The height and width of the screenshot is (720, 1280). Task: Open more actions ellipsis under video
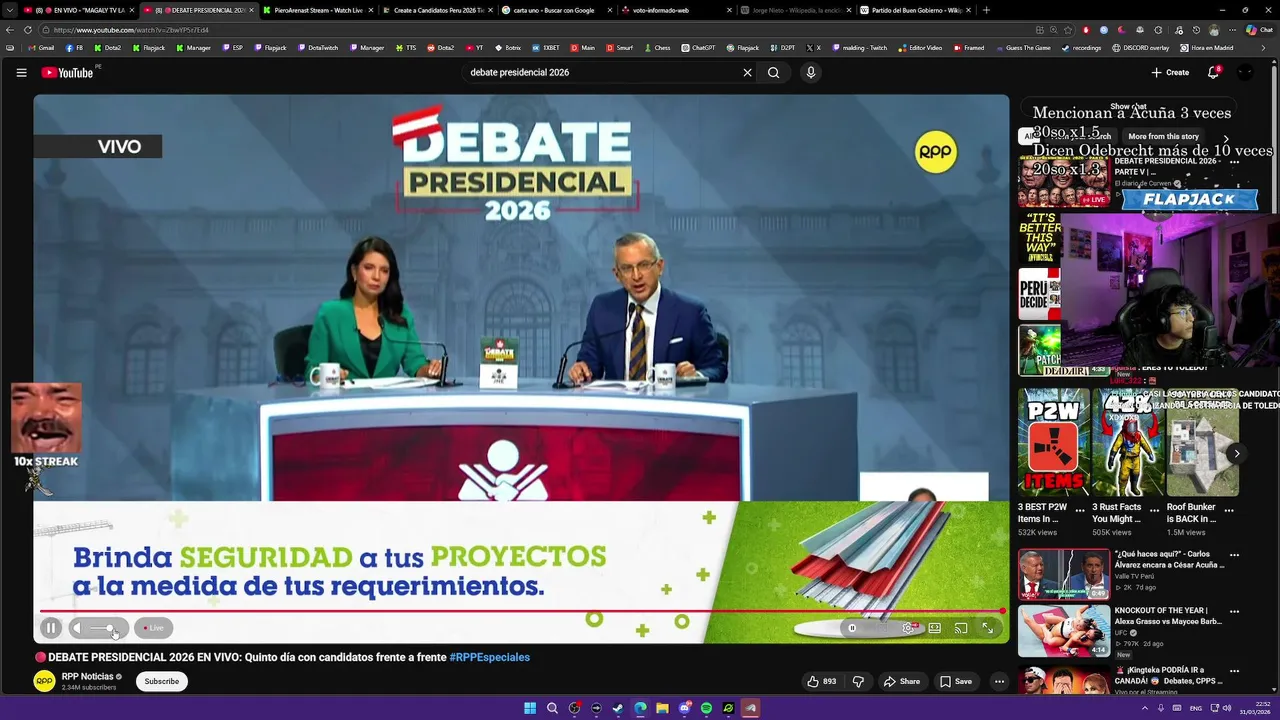999,681
